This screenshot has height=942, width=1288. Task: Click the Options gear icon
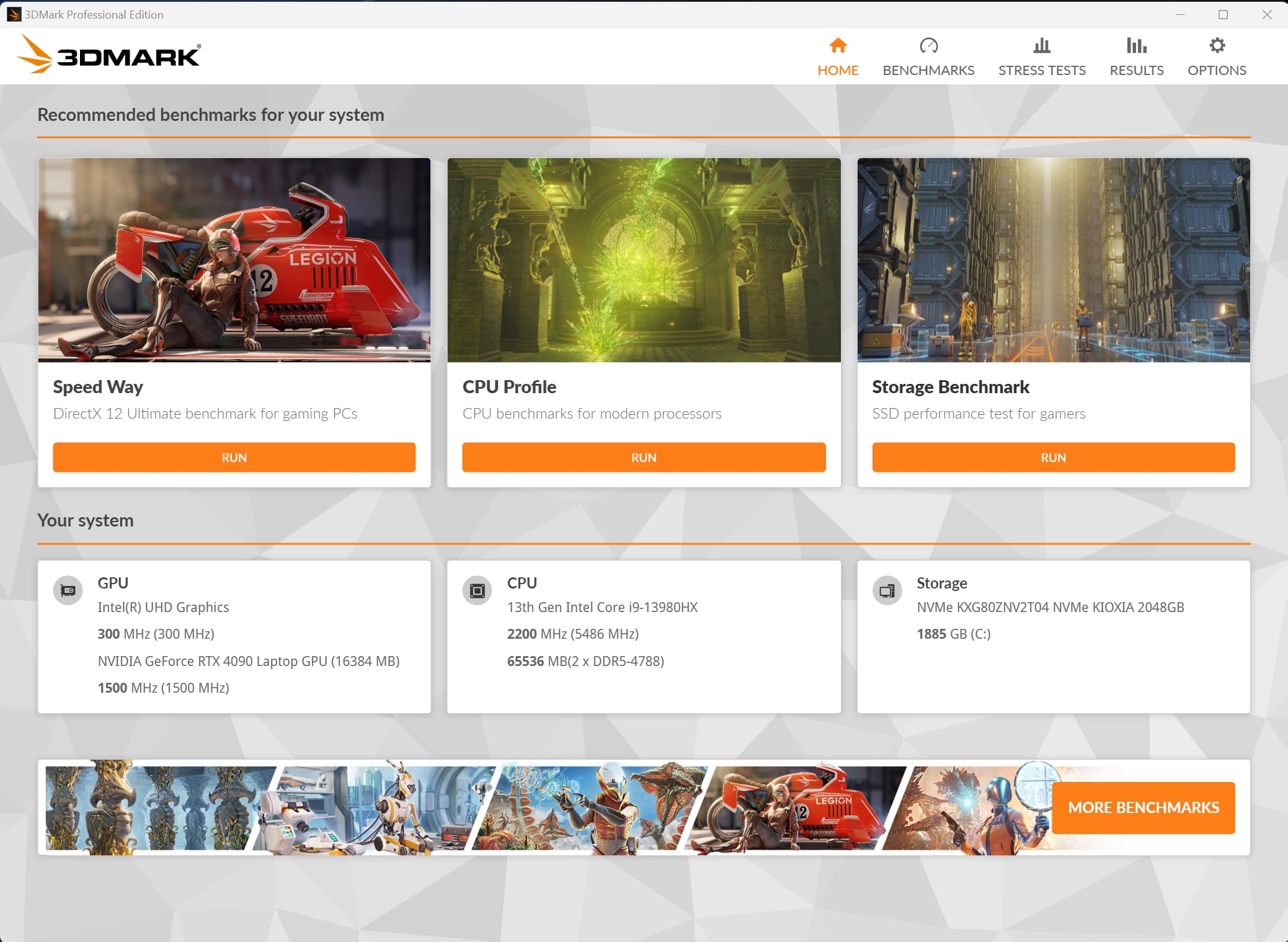(1217, 45)
